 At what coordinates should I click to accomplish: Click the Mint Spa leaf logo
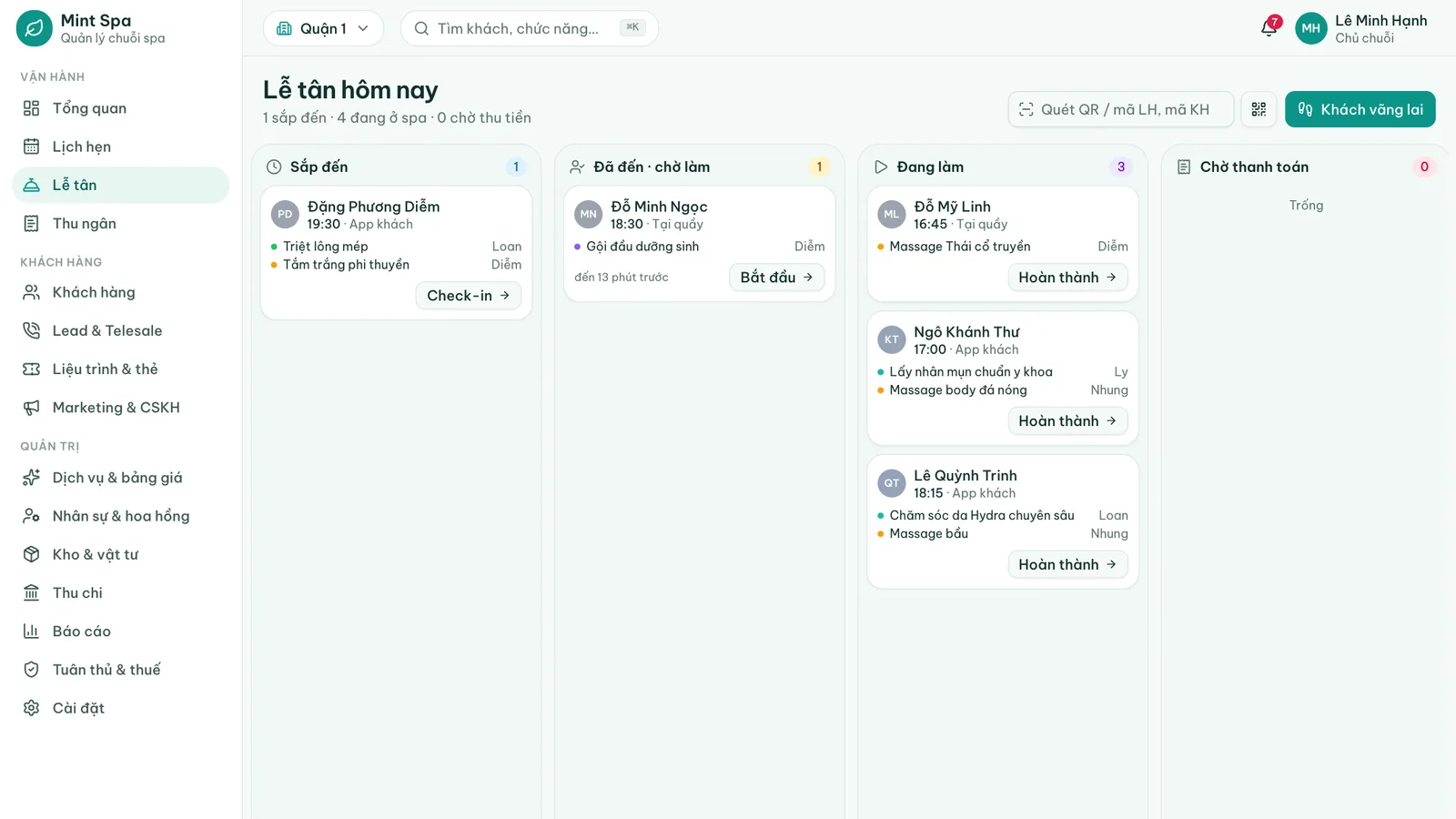coord(35,28)
